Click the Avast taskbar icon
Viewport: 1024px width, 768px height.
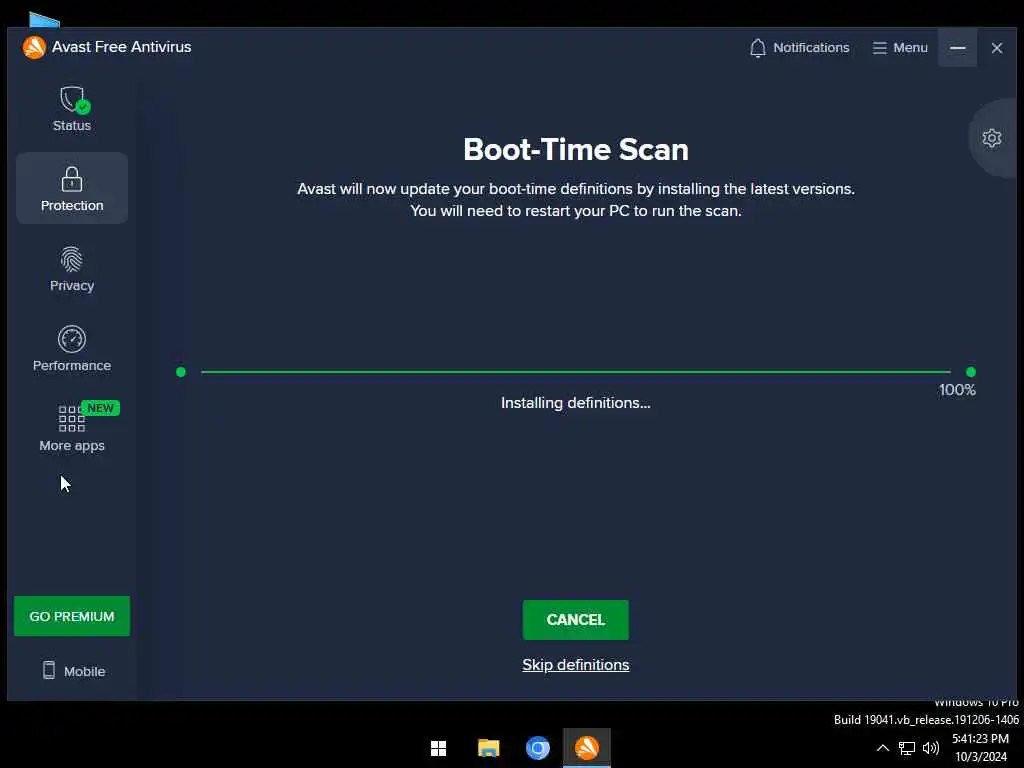586,748
